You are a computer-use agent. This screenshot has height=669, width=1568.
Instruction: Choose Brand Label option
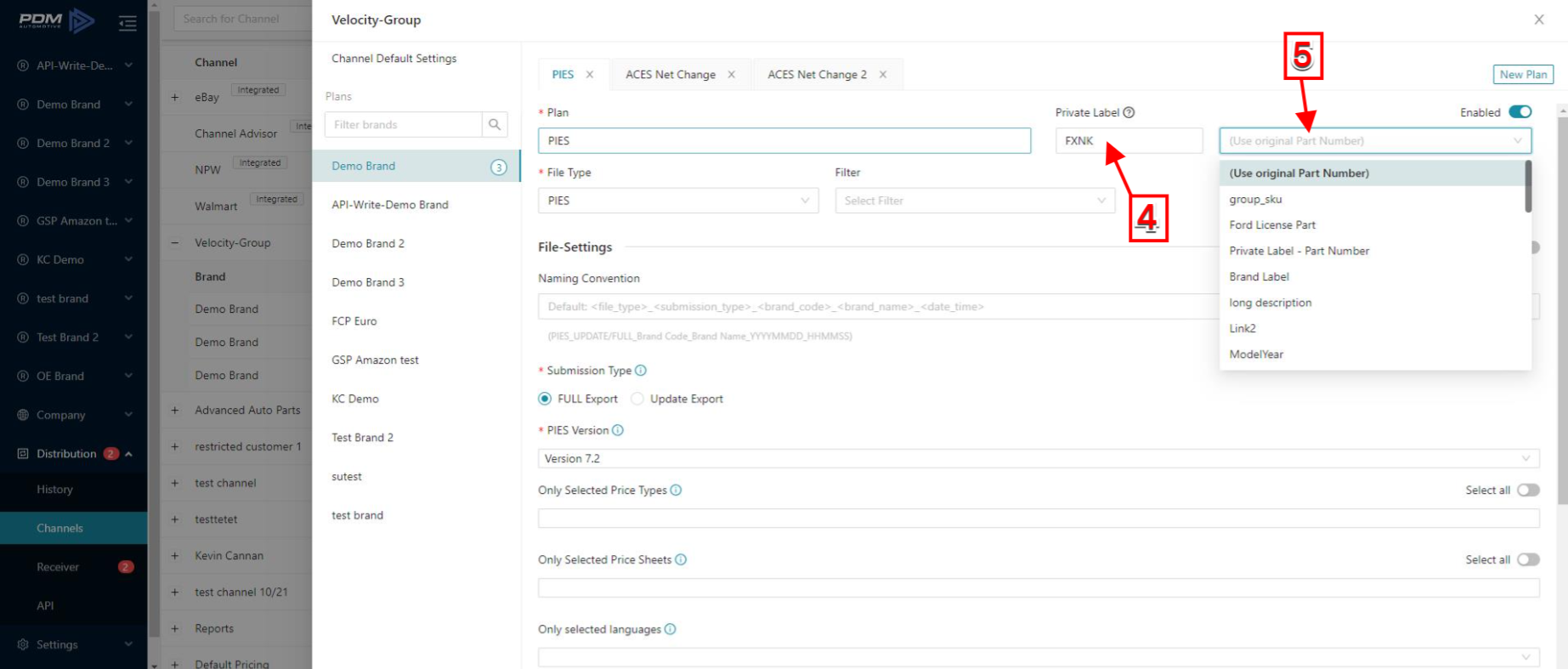click(1375, 277)
